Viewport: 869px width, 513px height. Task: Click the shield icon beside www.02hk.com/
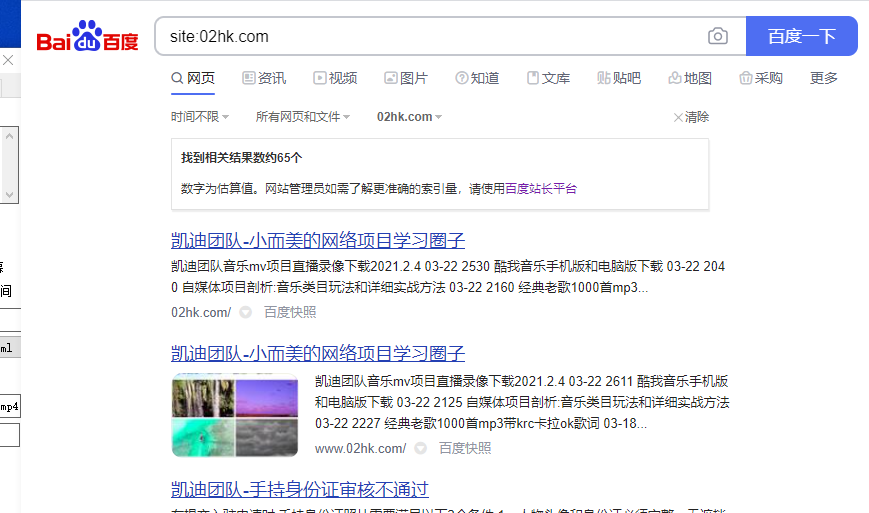point(421,448)
